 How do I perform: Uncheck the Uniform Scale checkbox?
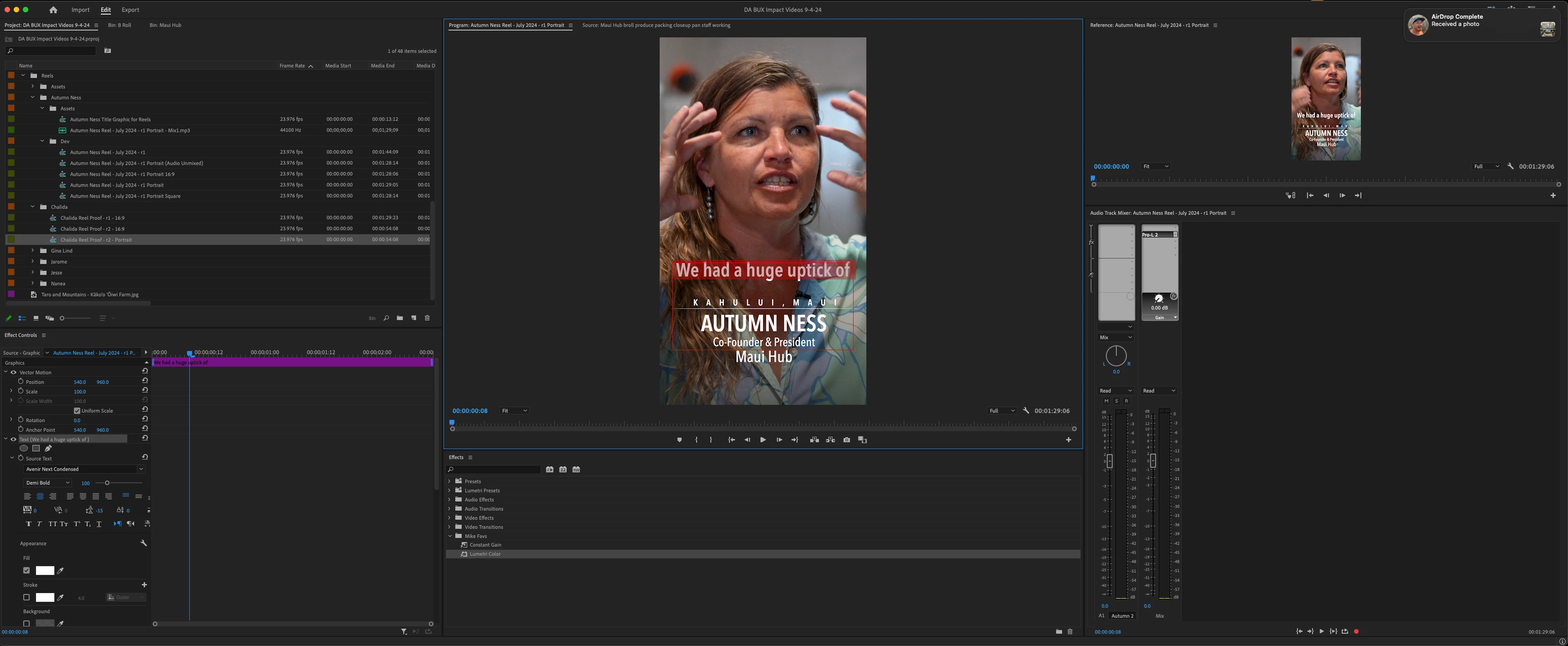77,411
